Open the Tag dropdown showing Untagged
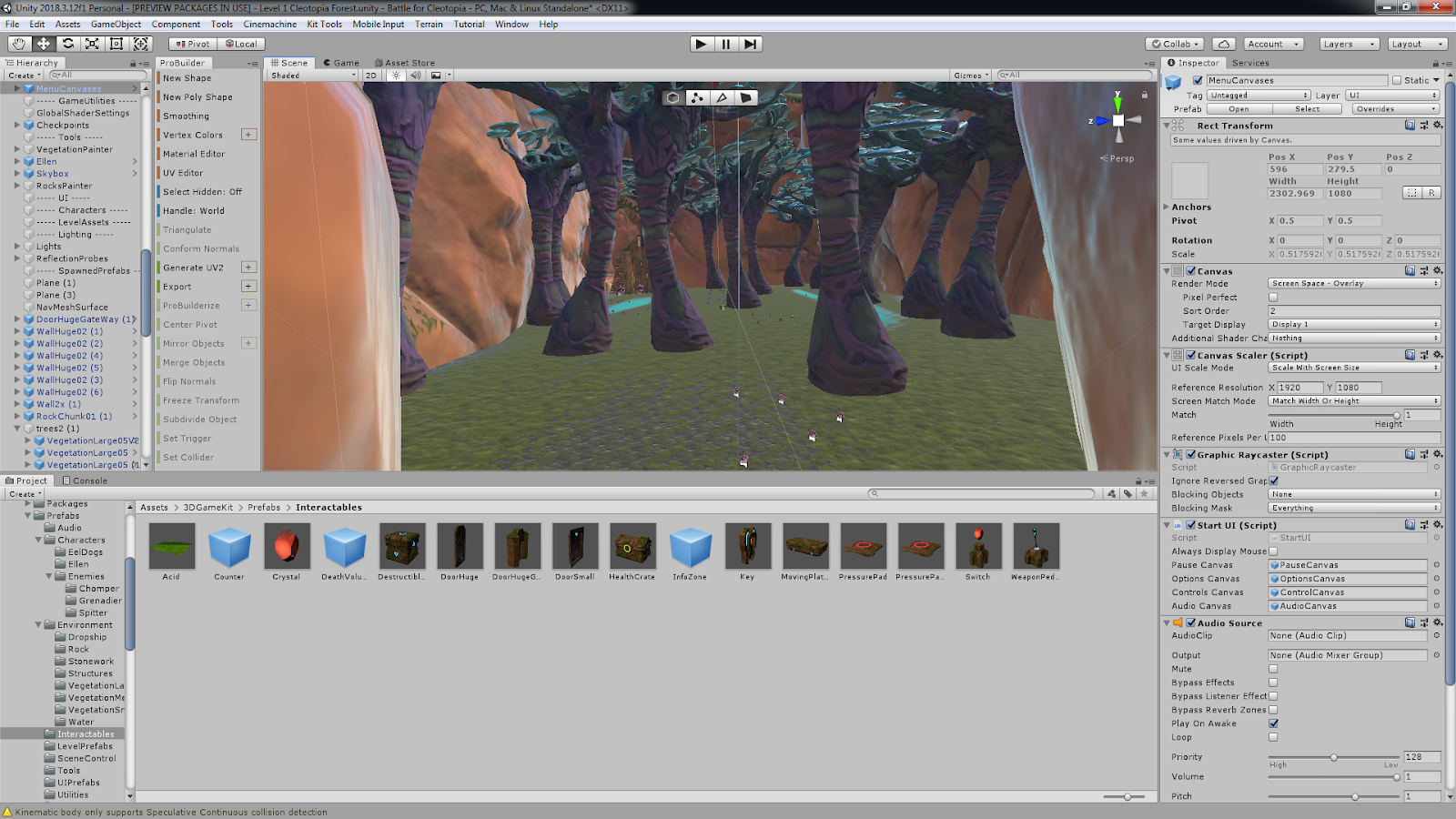 click(x=1259, y=96)
